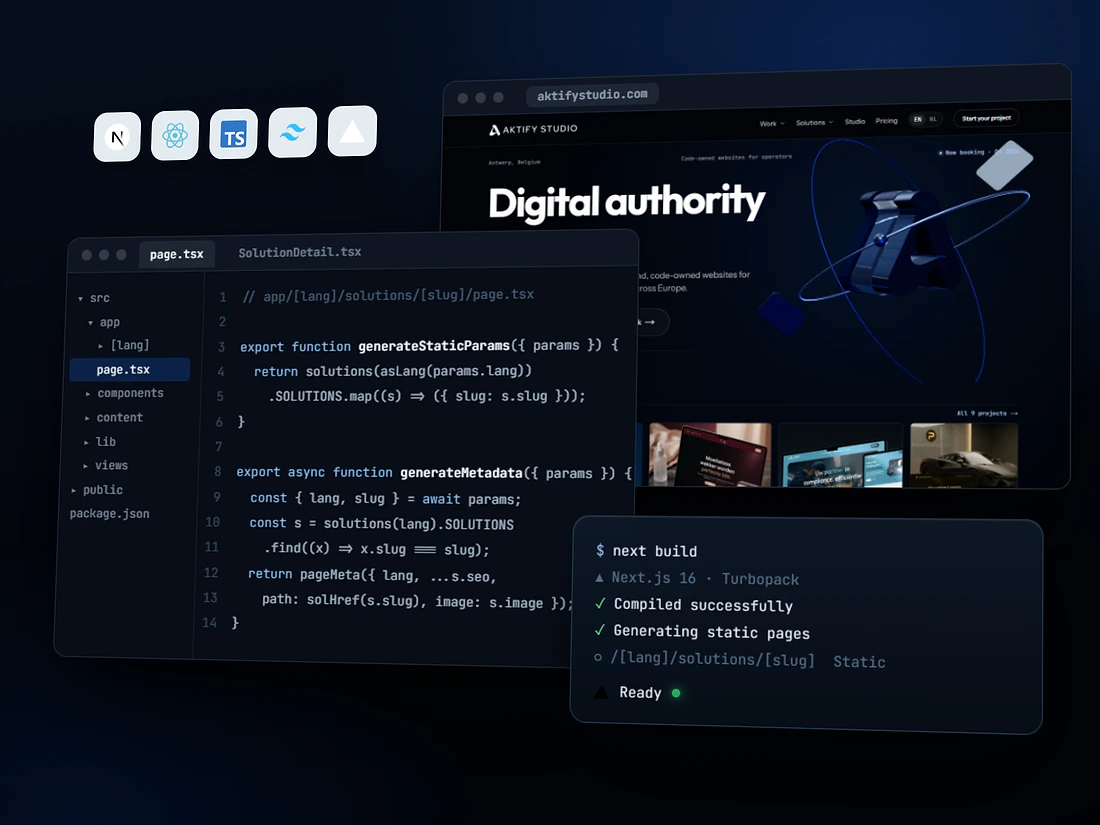This screenshot has width=1100, height=825.
Task: Expand the [lang] folder
Action: point(123,345)
